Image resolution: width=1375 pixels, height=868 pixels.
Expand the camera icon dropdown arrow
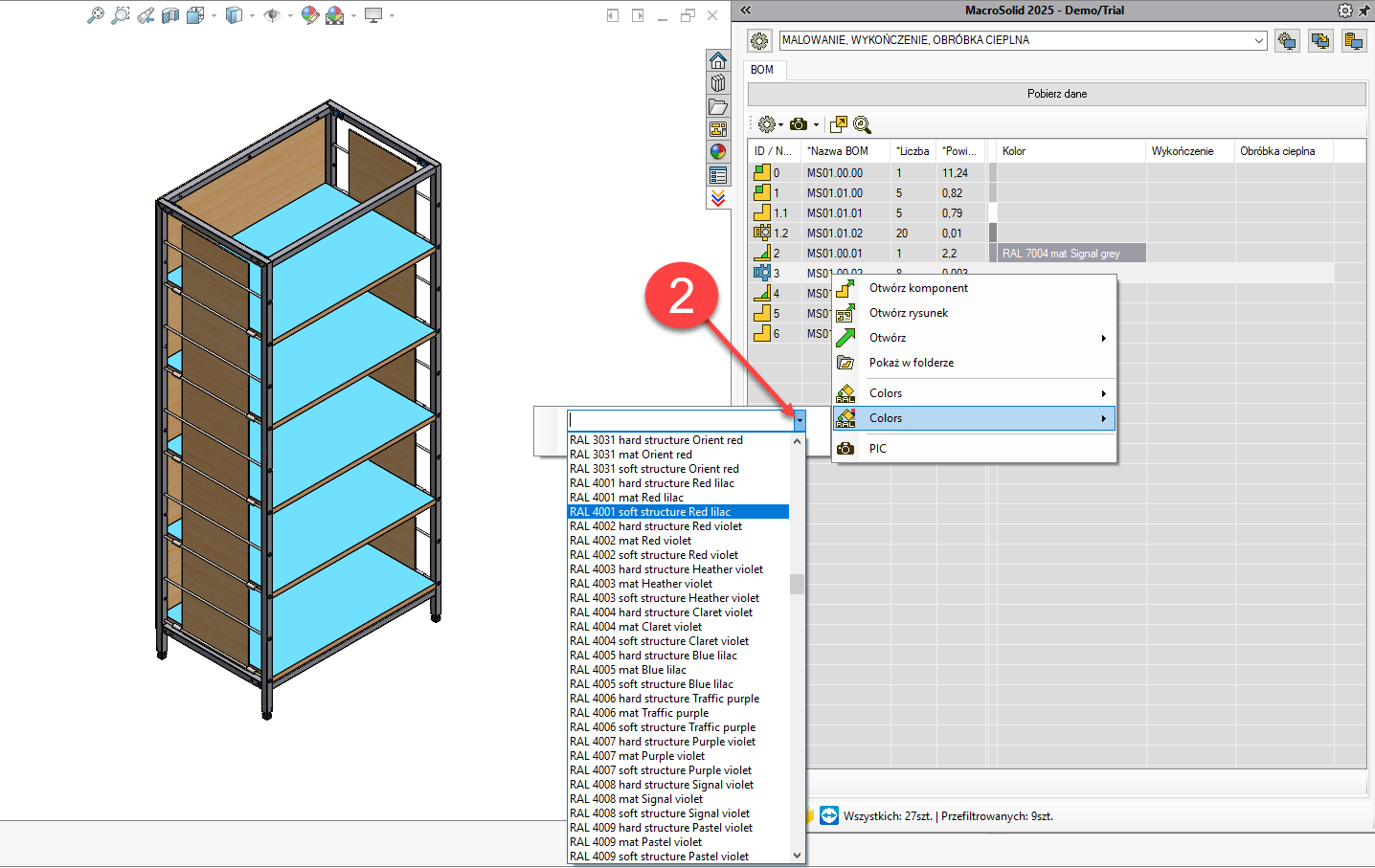[x=817, y=125]
